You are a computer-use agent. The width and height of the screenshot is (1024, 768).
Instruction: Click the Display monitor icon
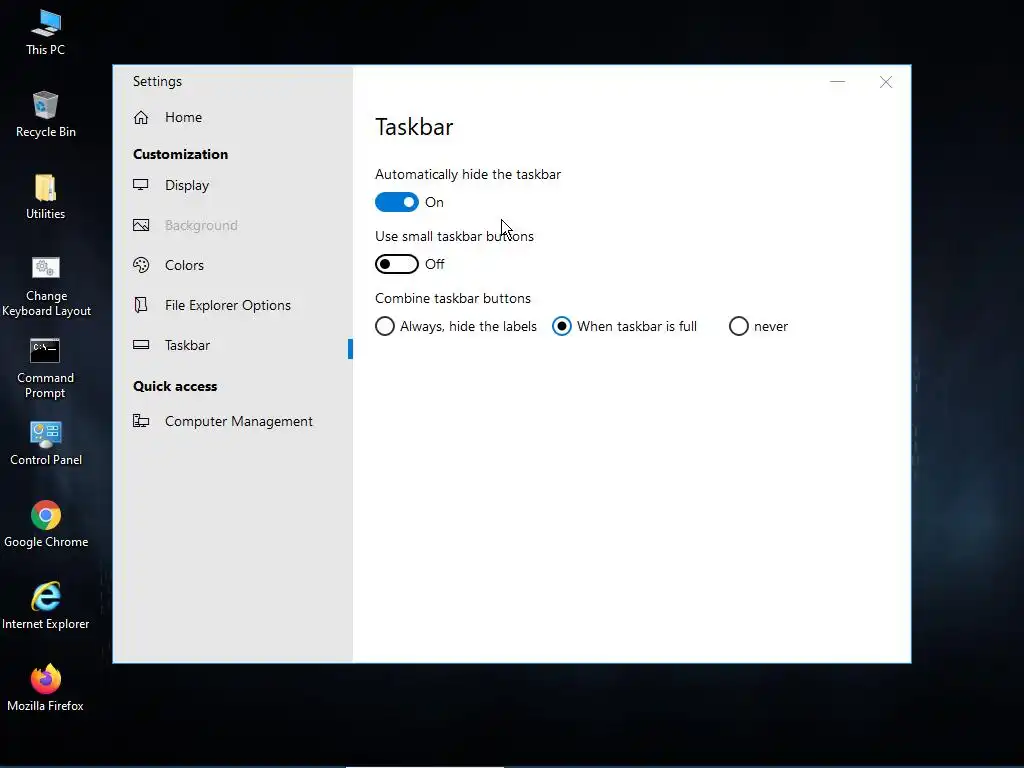[x=141, y=185]
